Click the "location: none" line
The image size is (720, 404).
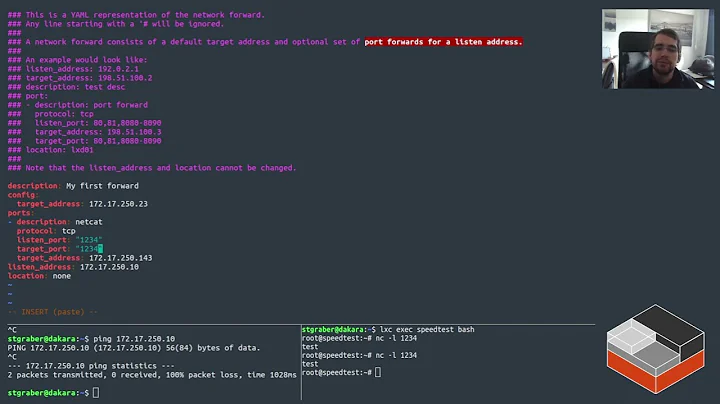[x=39, y=276]
